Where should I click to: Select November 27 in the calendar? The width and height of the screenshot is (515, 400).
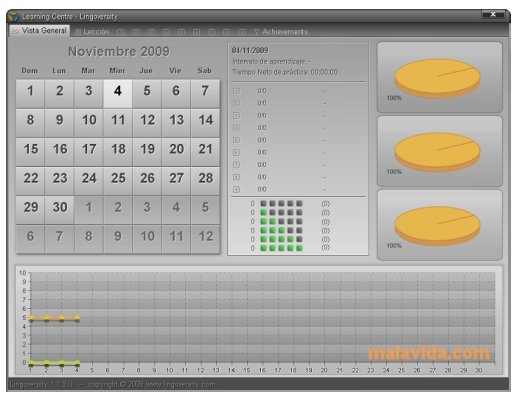click(176, 181)
